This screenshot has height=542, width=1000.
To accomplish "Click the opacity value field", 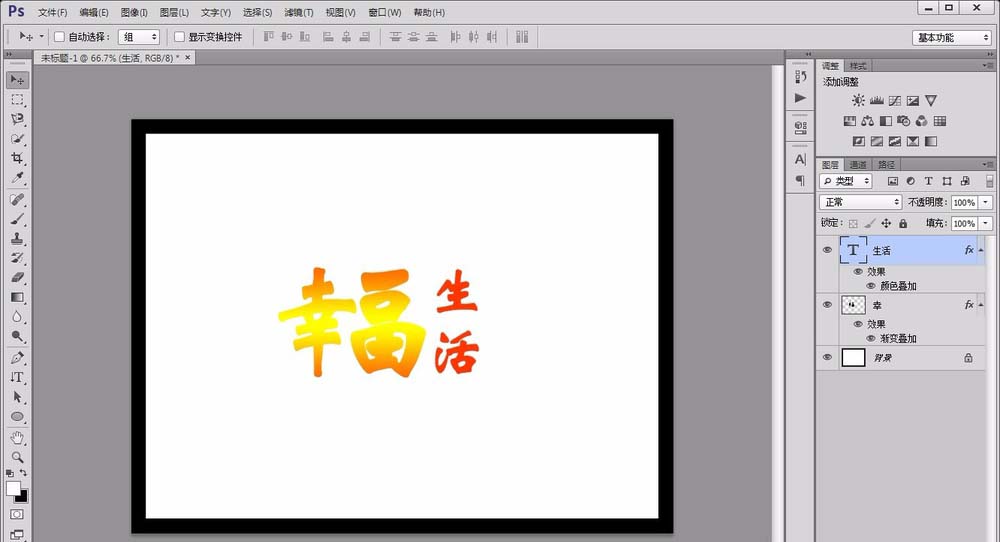I will [x=964, y=202].
